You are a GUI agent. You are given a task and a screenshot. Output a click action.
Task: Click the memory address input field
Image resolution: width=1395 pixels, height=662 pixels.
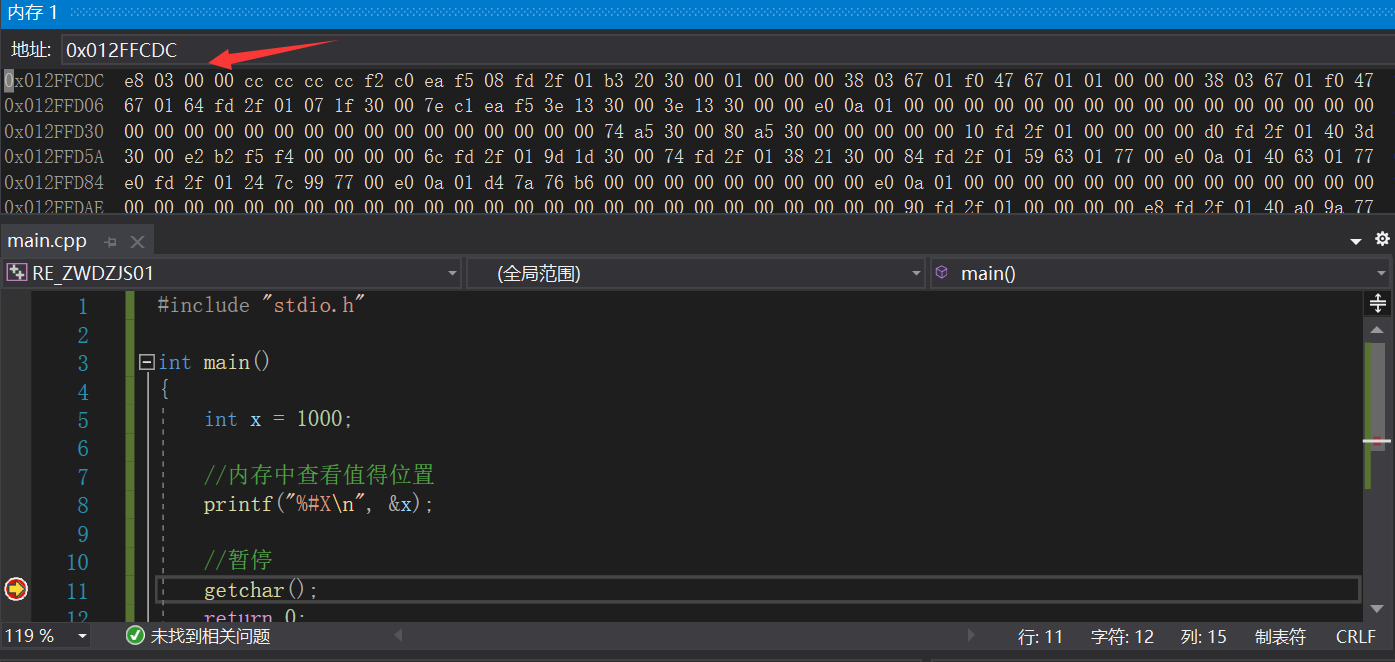pyautogui.click(x=727, y=50)
